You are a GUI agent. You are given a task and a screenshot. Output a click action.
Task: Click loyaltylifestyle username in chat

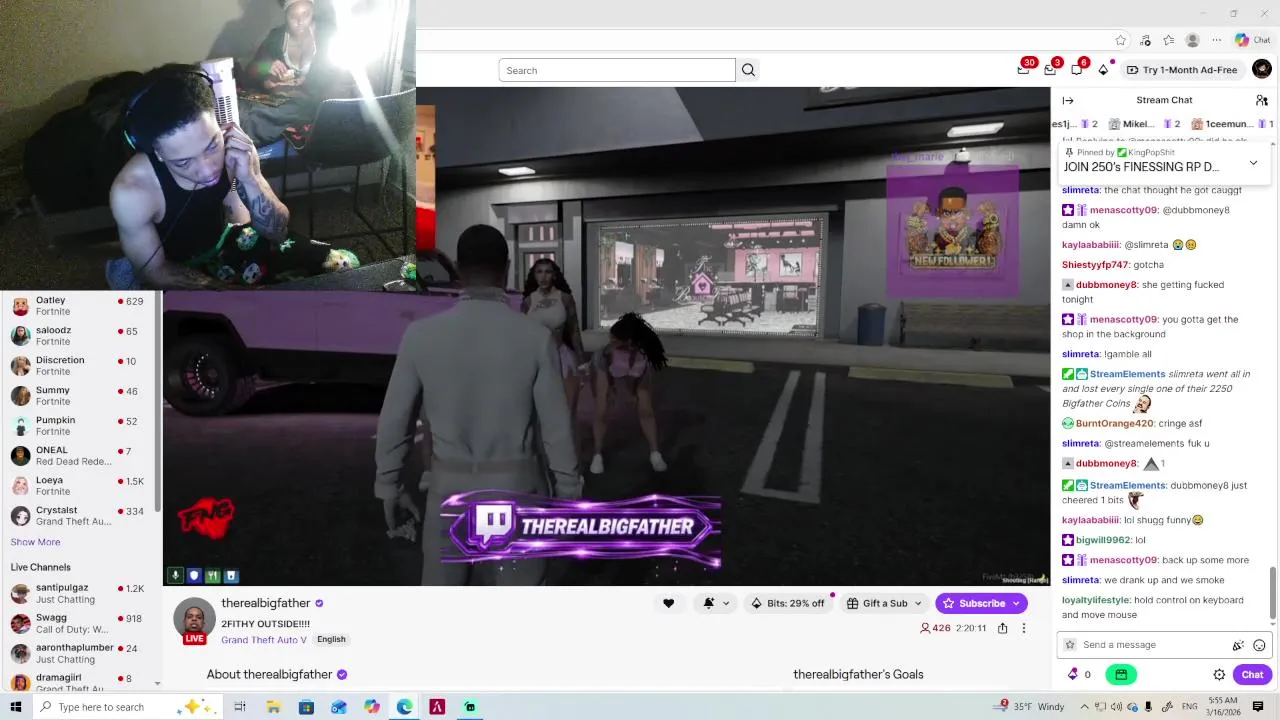pyautogui.click(x=1096, y=600)
